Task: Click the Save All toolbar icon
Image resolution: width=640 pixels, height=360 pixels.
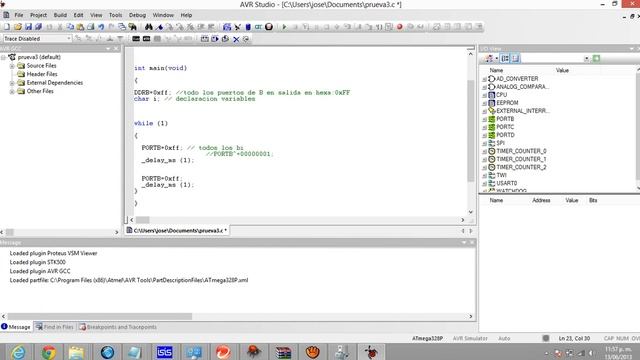Action: [38, 27]
